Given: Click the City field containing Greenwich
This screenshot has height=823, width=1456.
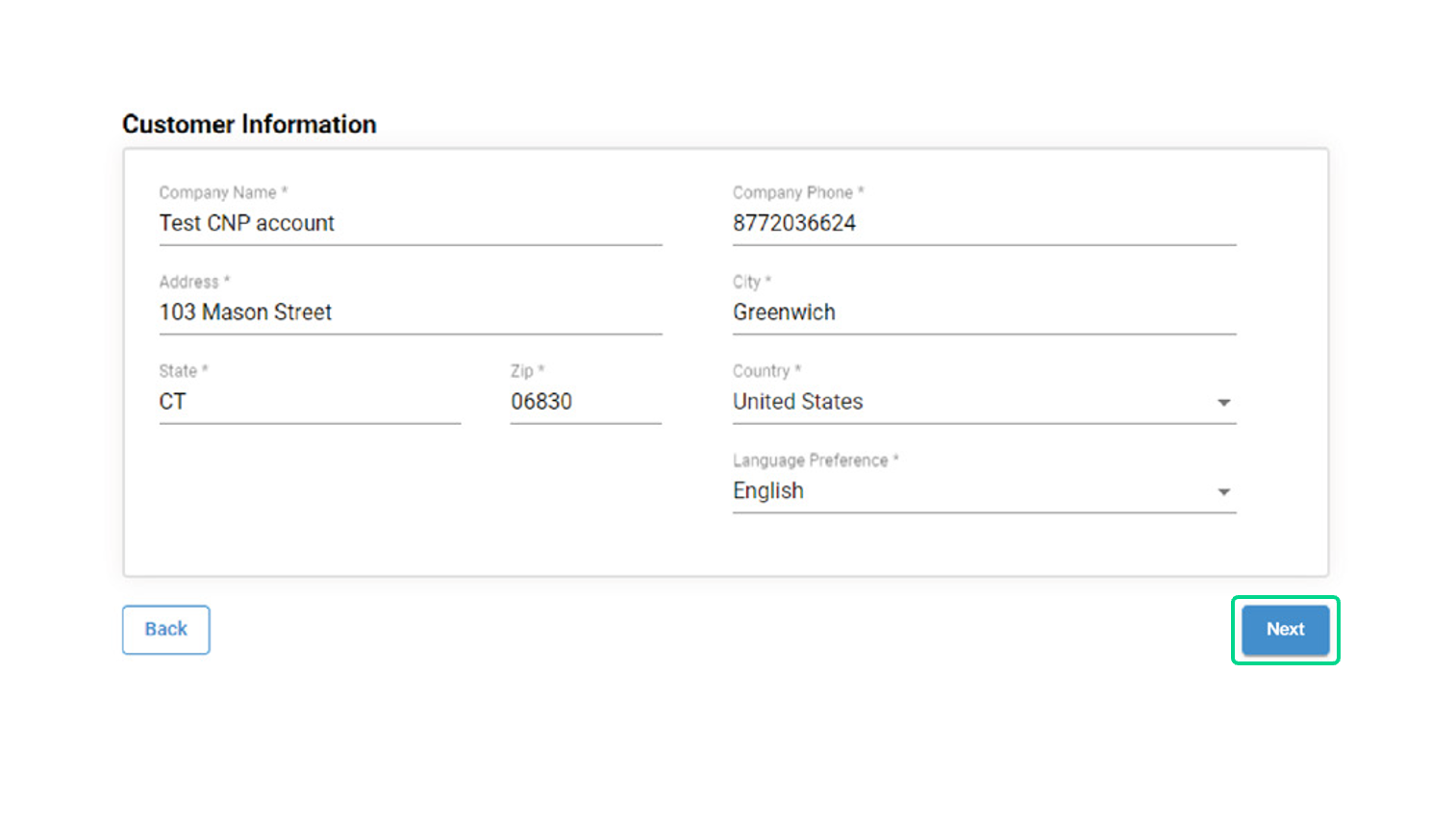Looking at the screenshot, I should tap(784, 312).
